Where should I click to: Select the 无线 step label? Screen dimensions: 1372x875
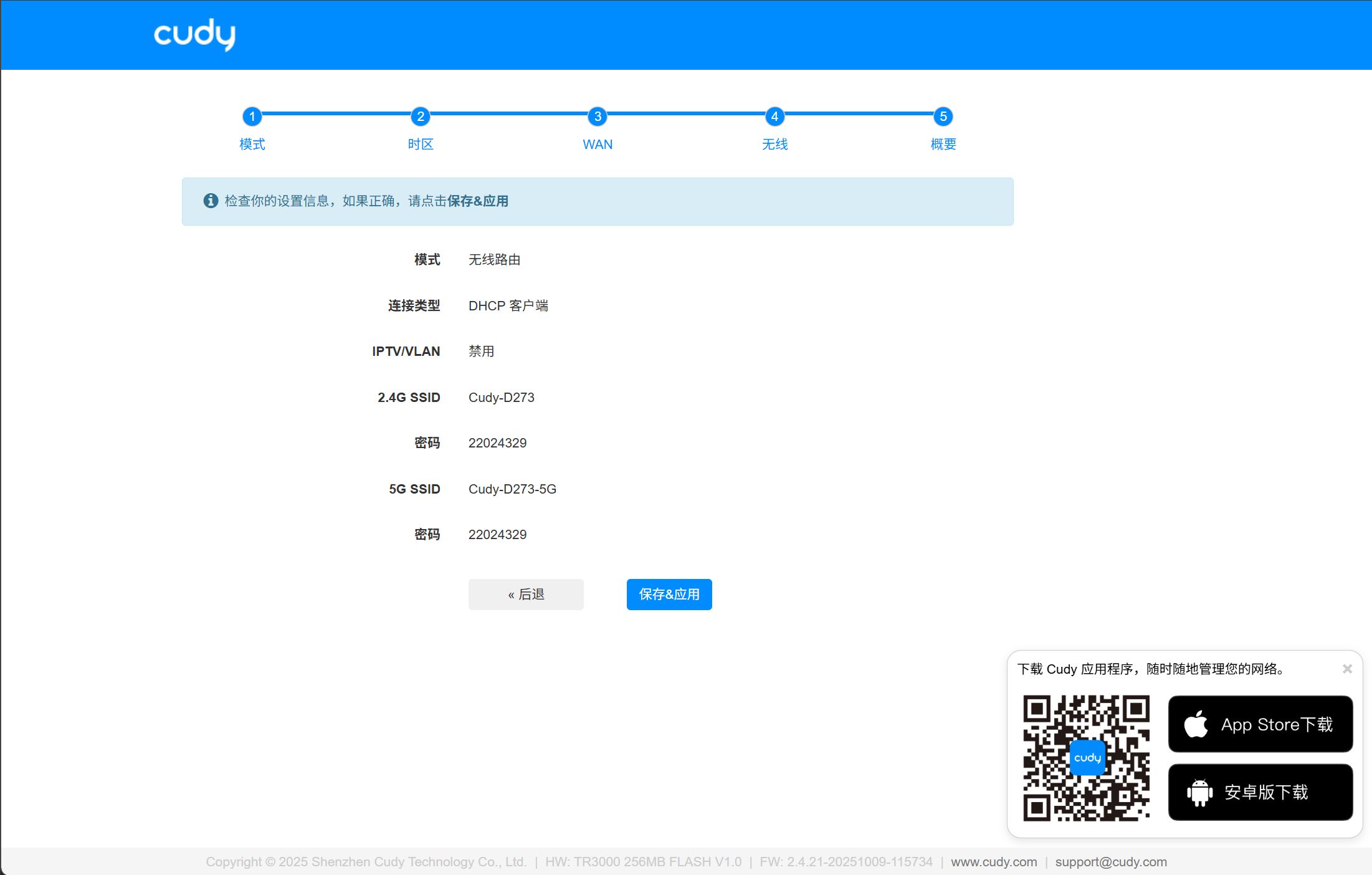[x=774, y=145]
